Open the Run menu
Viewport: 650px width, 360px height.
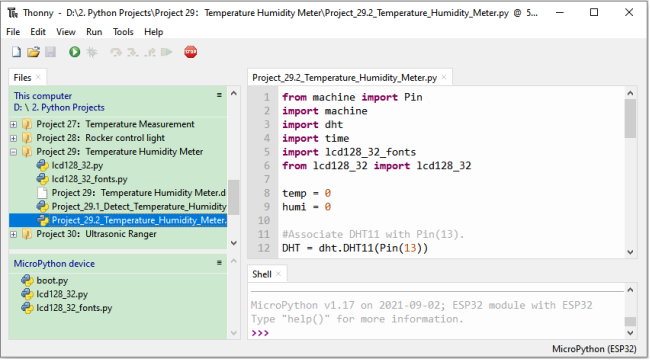(x=94, y=32)
